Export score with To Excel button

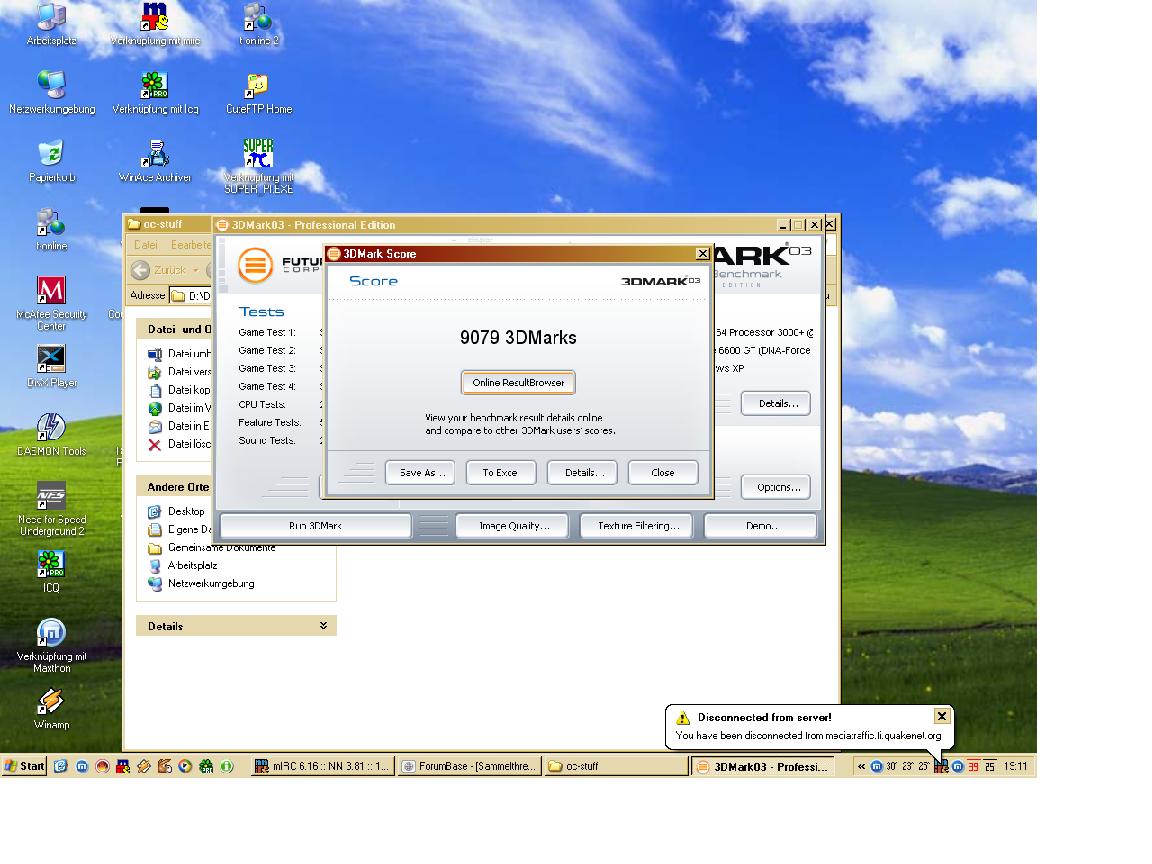(500, 472)
